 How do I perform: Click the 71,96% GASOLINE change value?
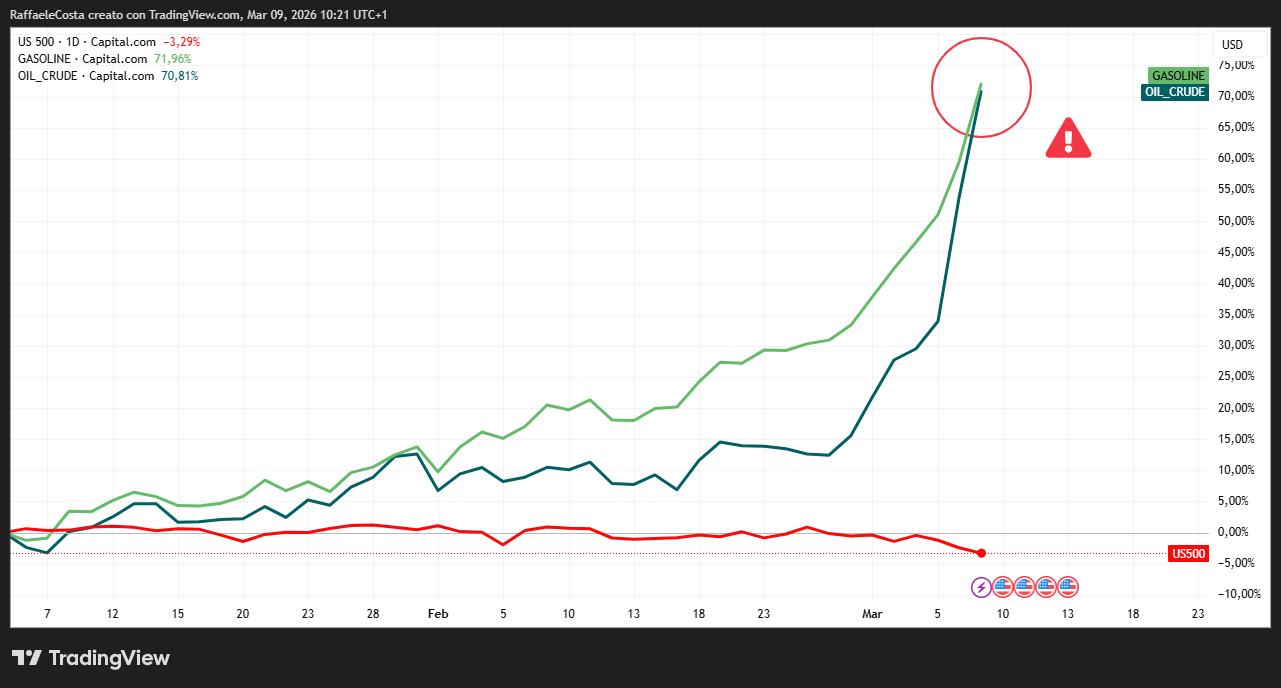tap(172, 59)
